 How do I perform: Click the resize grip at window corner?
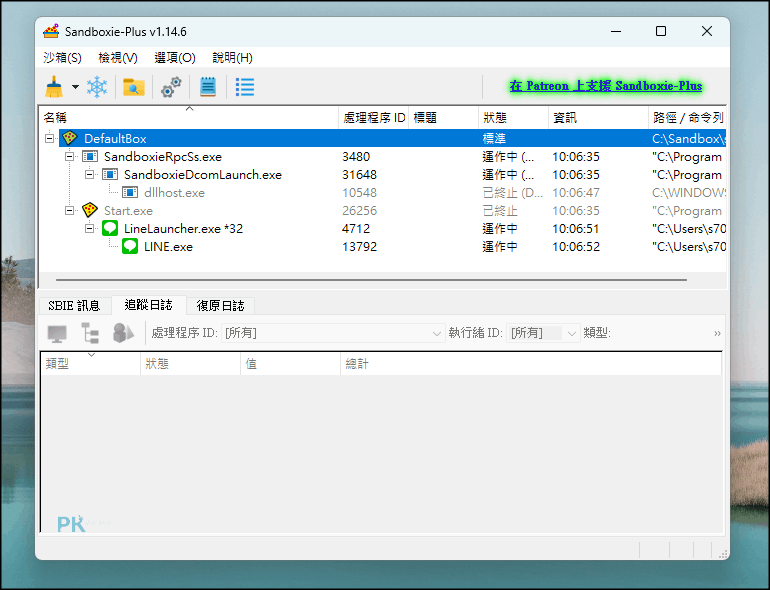(723, 555)
